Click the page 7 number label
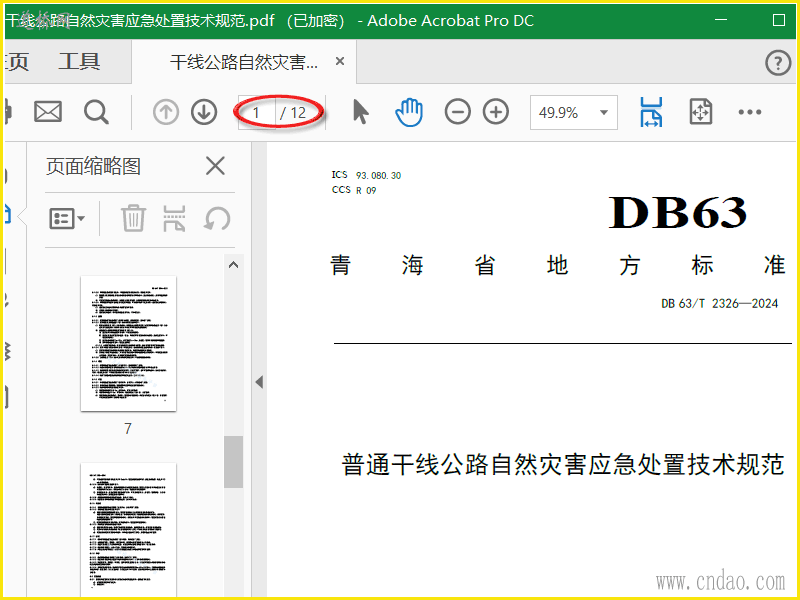This screenshot has height=600, width=800. 128,429
